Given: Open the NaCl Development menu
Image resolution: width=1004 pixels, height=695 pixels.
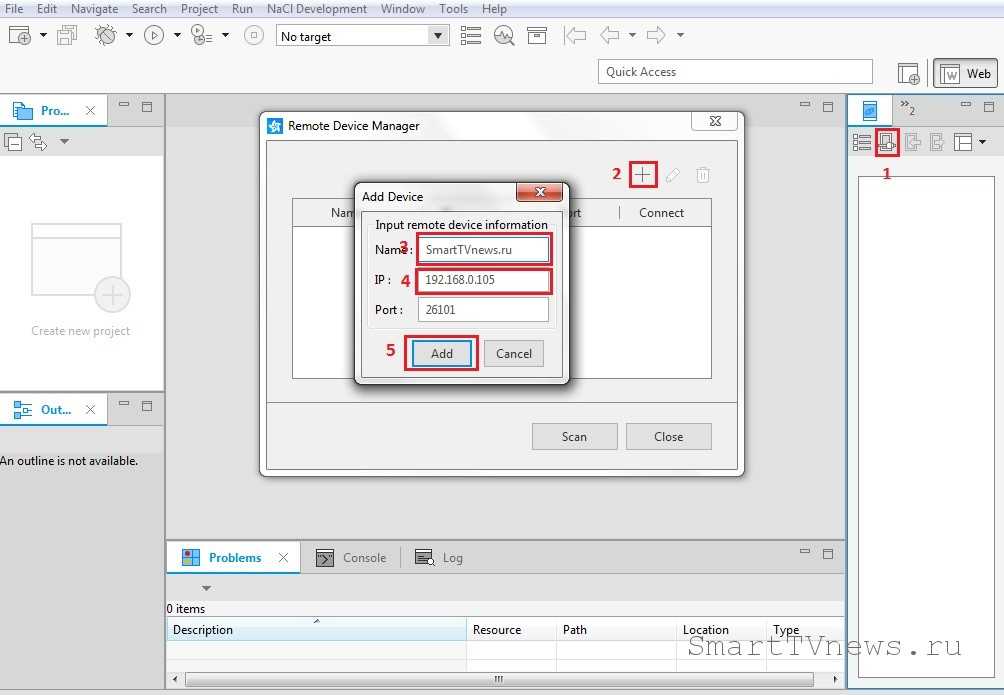Looking at the screenshot, I should [317, 9].
